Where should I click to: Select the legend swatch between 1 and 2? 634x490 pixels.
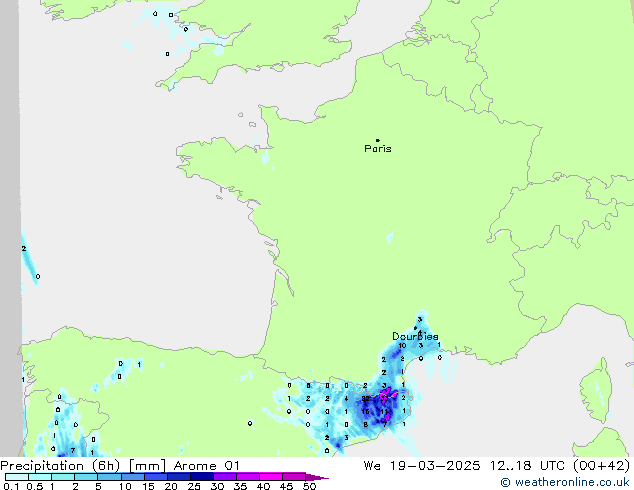63,477
